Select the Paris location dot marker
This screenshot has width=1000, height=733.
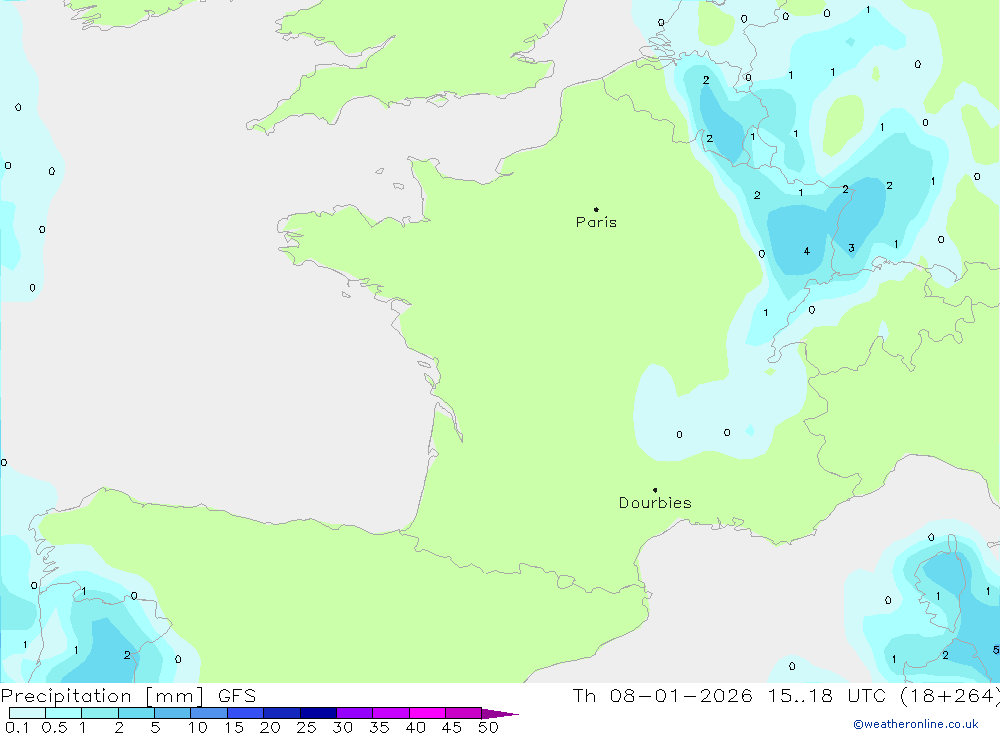pos(596,209)
